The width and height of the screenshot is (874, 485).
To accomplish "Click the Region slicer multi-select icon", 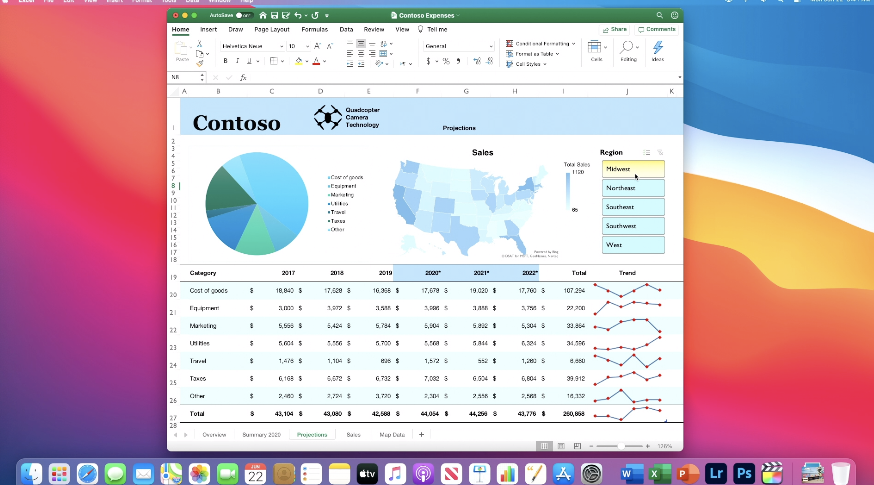I will (647, 152).
